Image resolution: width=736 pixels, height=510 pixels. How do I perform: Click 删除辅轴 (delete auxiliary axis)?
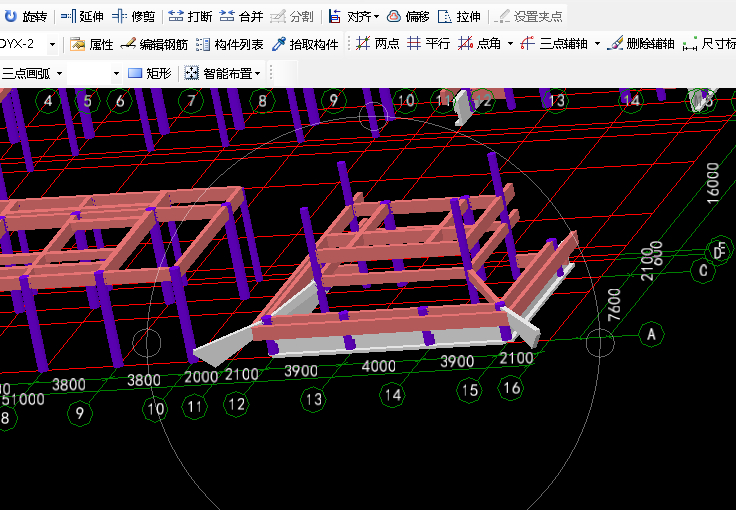click(641, 44)
